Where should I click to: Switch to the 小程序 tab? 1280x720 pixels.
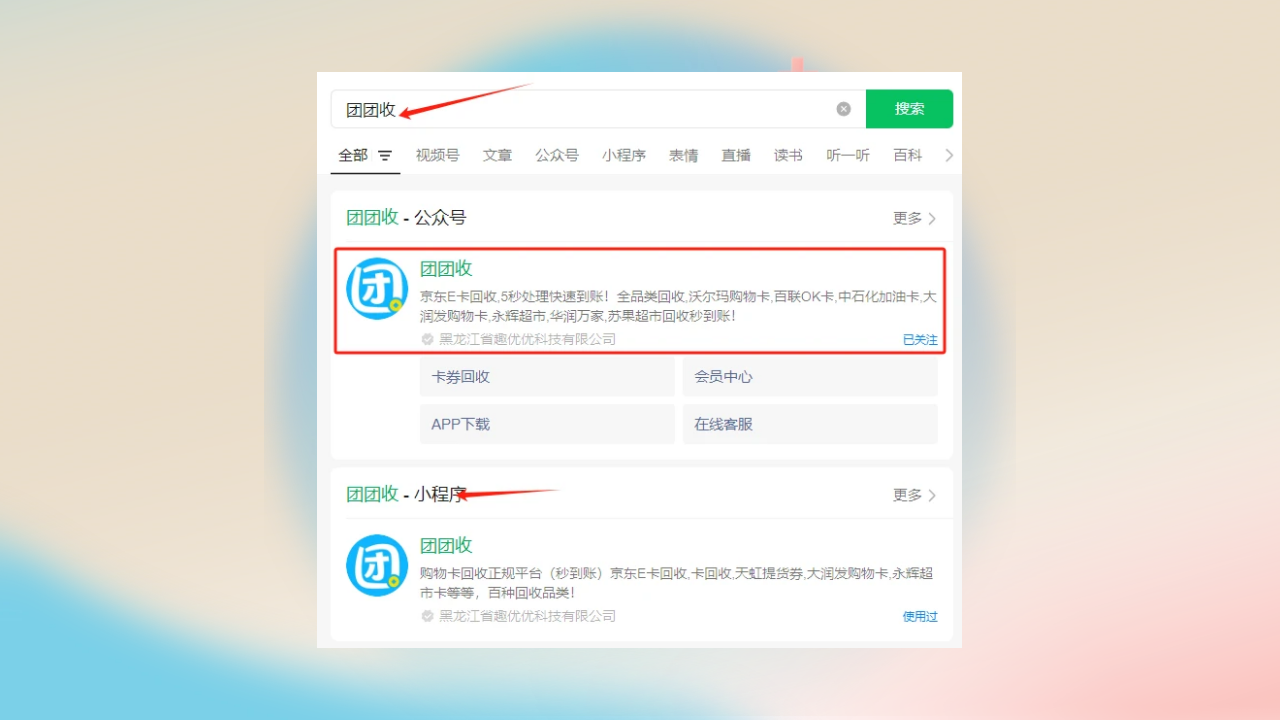624,155
